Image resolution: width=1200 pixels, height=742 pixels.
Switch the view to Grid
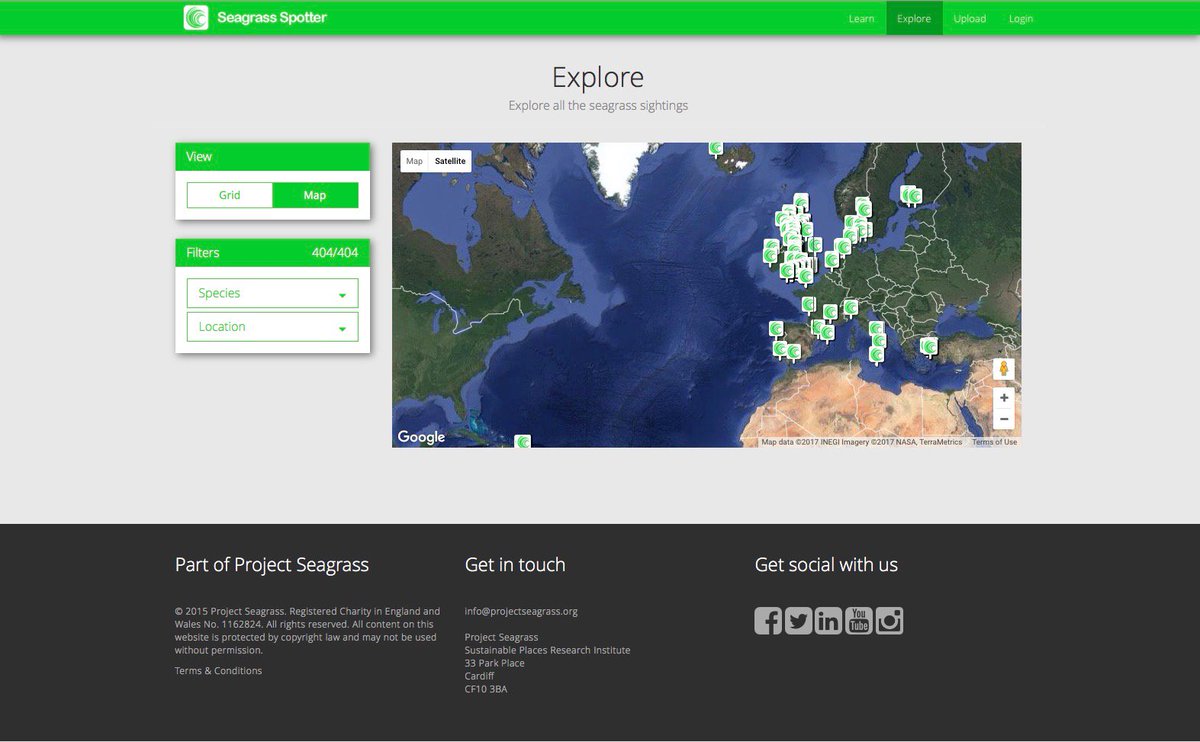[230, 195]
